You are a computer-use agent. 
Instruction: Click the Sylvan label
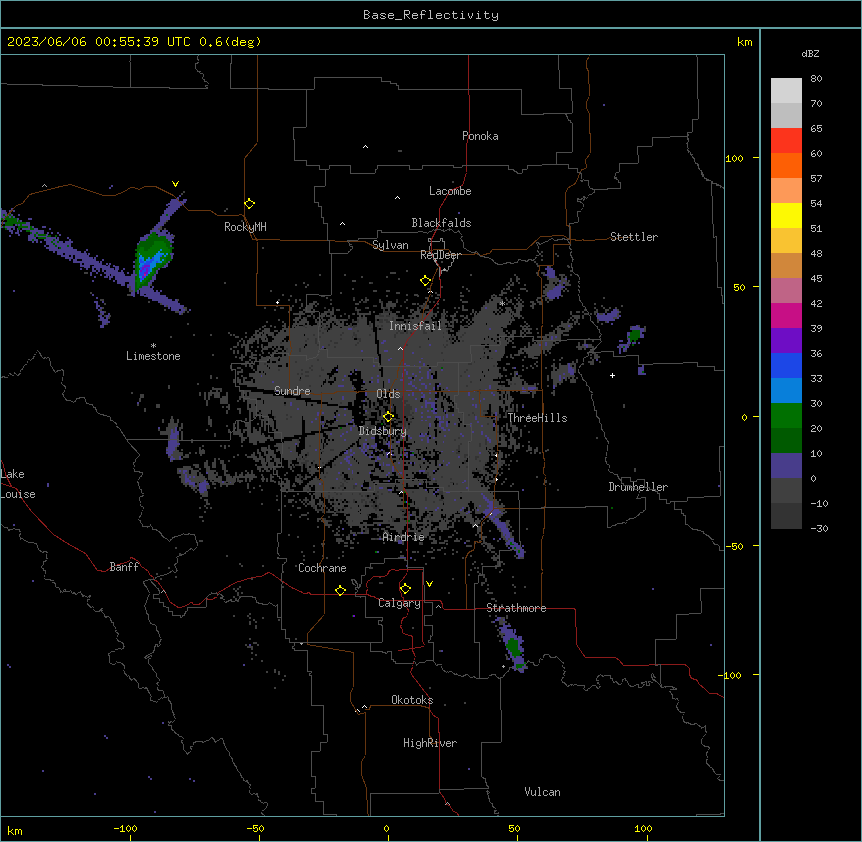pos(390,245)
